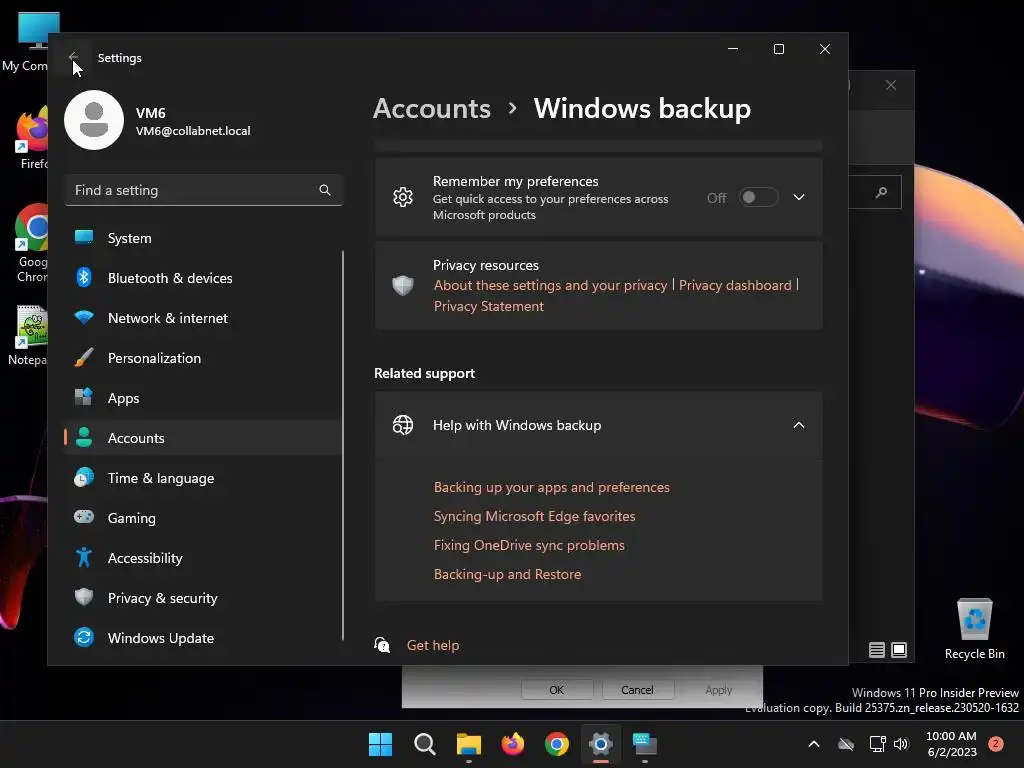Open the Recycle Bin on the desktop
Viewport: 1024px width, 768px height.
point(974,630)
